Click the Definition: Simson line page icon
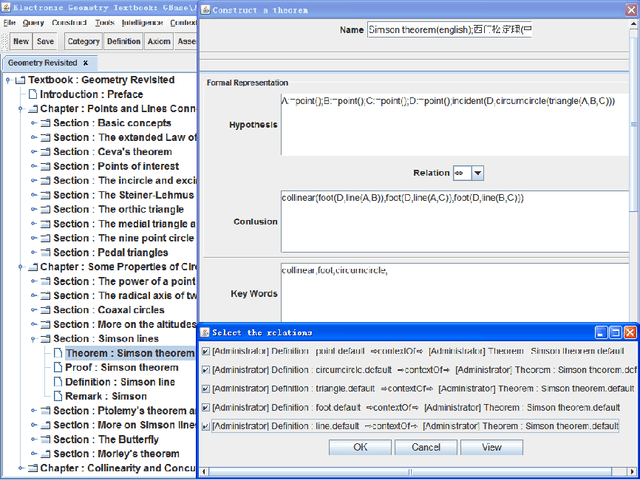 (x=58, y=382)
